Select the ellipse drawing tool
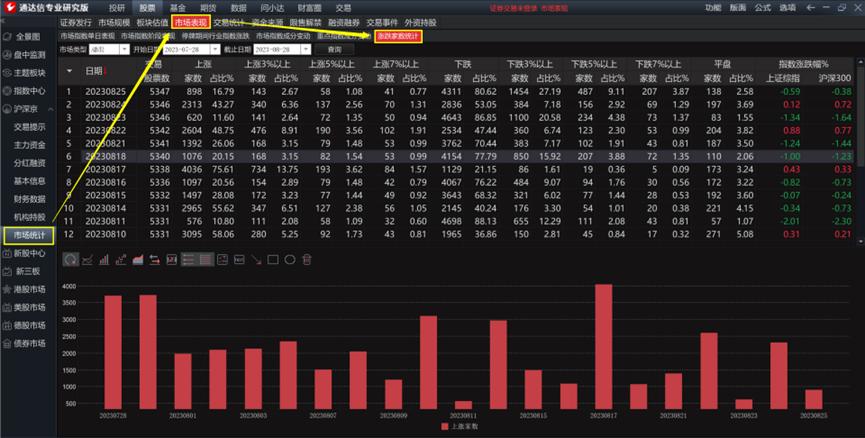The width and height of the screenshot is (865, 438). coord(290,260)
